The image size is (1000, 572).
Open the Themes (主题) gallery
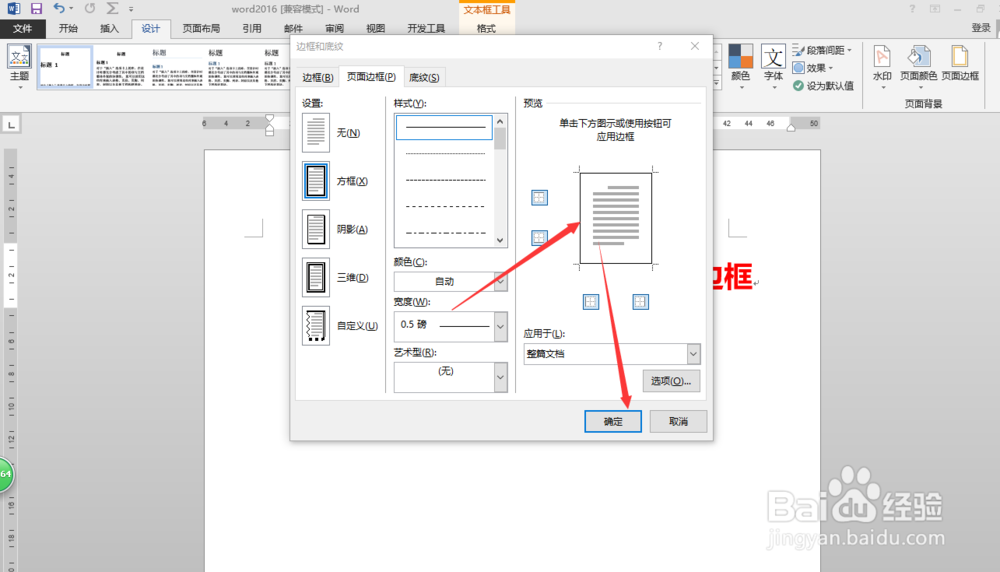tap(19, 64)
